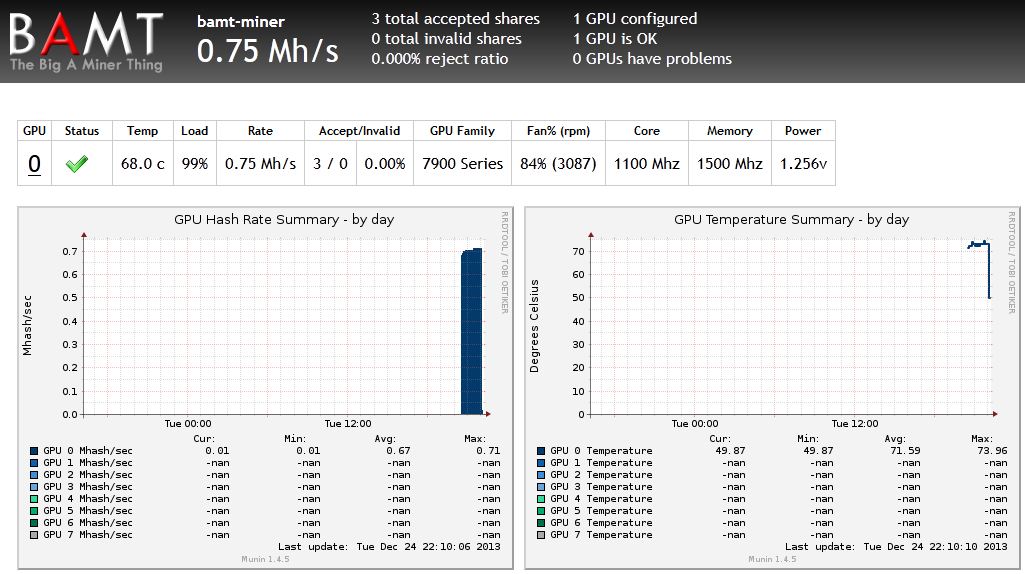Click the Power column header
Screen dimensions: 1025x574
click(803, 131)
